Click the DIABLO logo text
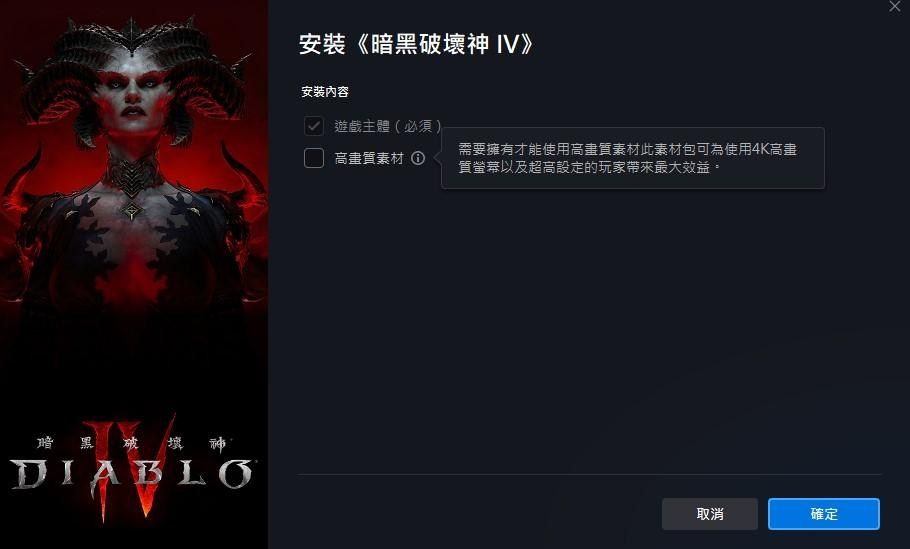Image resolution: width=910 pixels, height=549 pixels. [x=131, y=475]
